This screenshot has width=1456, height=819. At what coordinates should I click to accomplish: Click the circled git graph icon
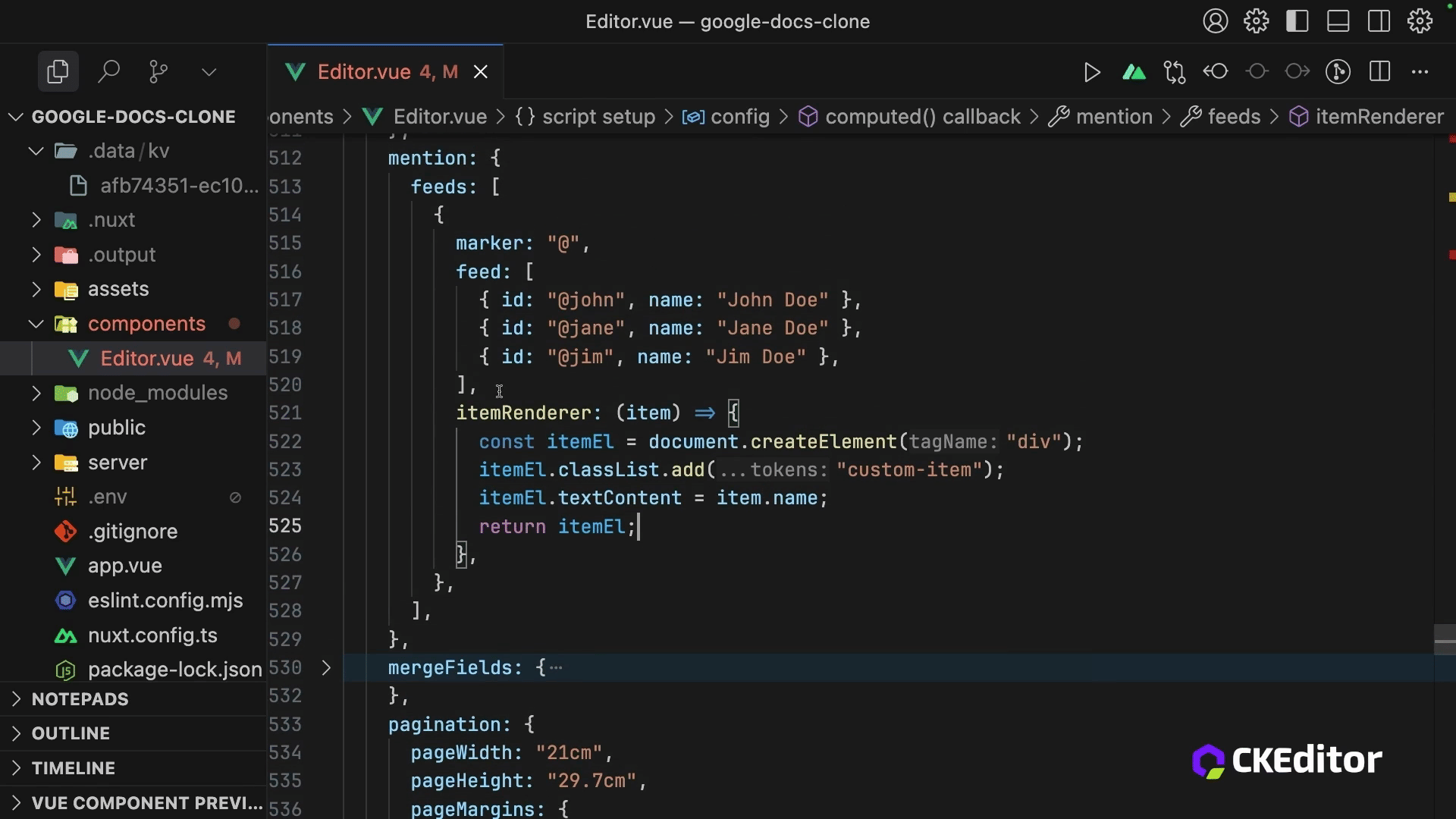click(x=1338, y=72)
